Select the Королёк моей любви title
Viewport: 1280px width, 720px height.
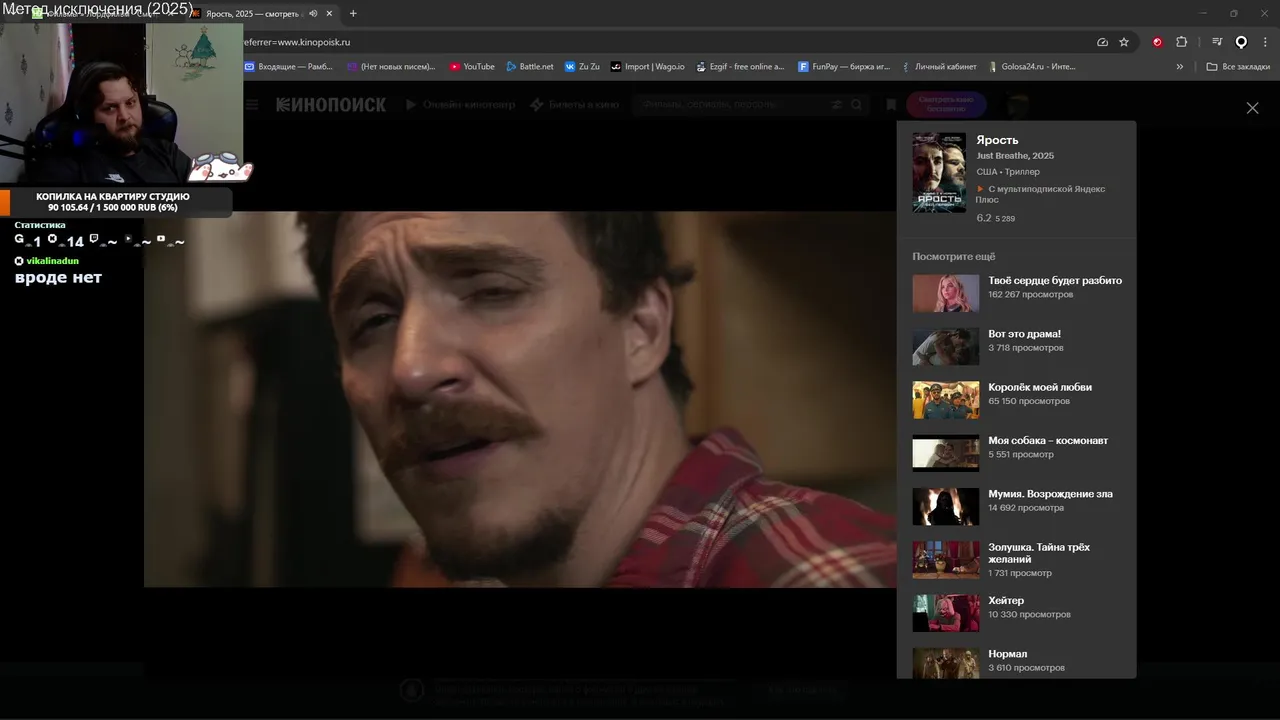click(x=1040, y=387)
